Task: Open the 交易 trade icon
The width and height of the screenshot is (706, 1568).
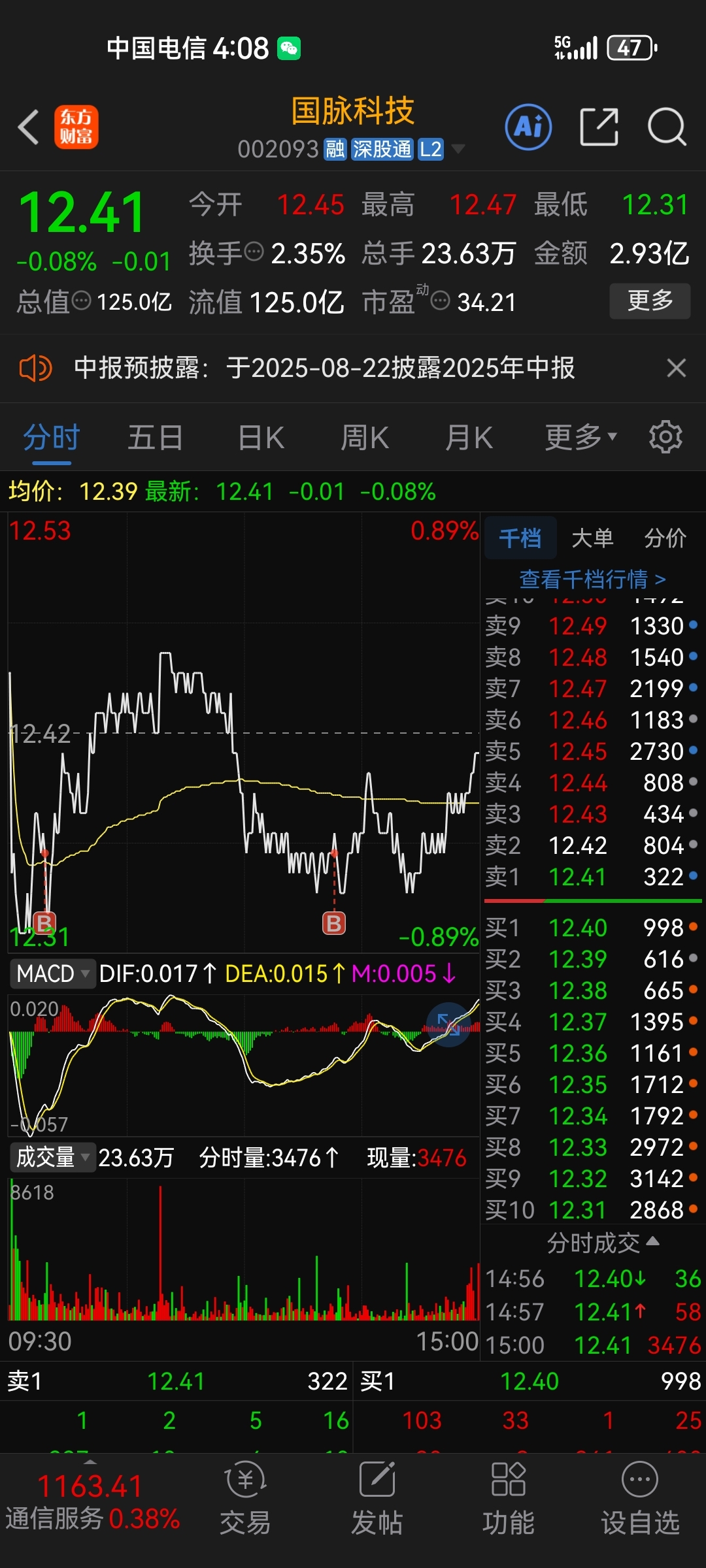Action: pos(245,1497)
